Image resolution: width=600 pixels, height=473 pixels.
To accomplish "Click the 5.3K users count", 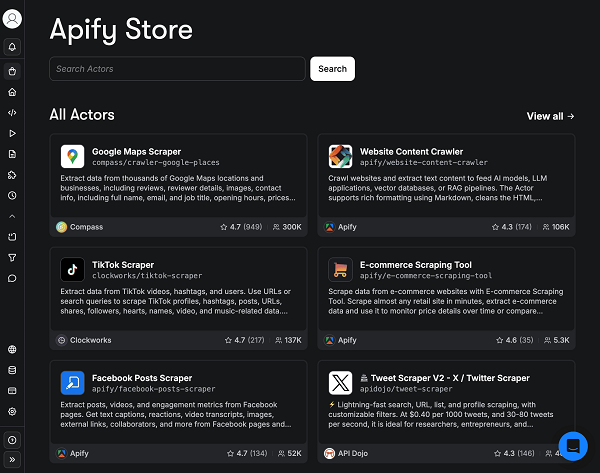I will (557, 340).
